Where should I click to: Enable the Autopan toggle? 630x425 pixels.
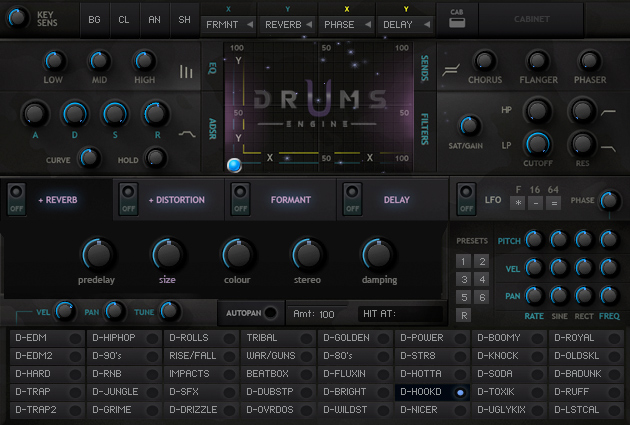[x=271, y=313]
